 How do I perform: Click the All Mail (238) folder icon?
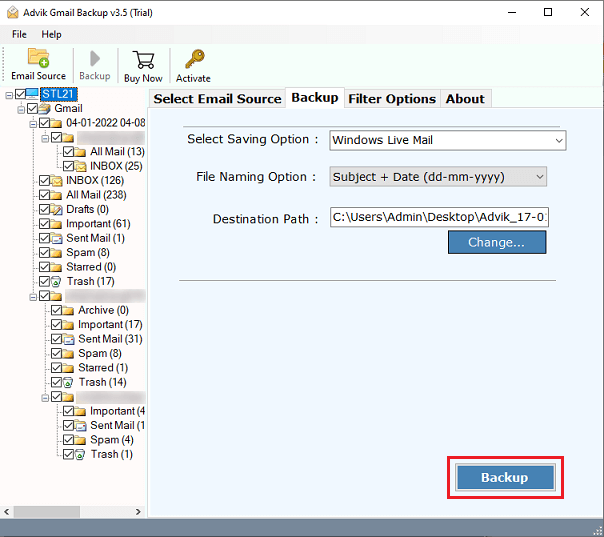pos(56,195)
